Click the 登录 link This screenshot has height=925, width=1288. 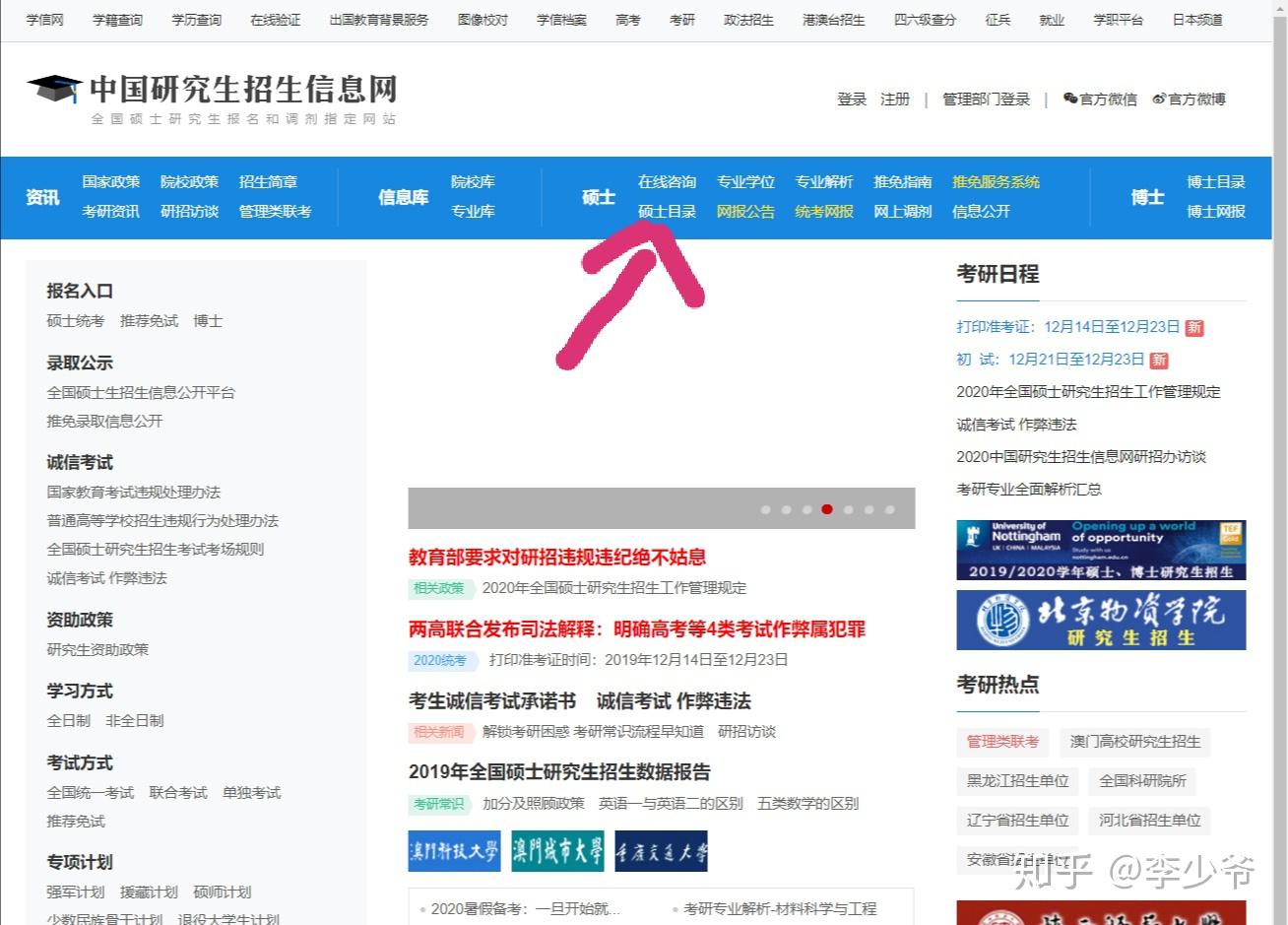852,99
